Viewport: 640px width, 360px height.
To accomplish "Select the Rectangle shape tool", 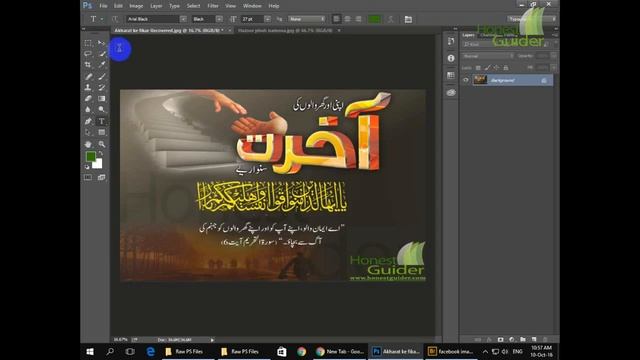I will (x=102, y=132).
